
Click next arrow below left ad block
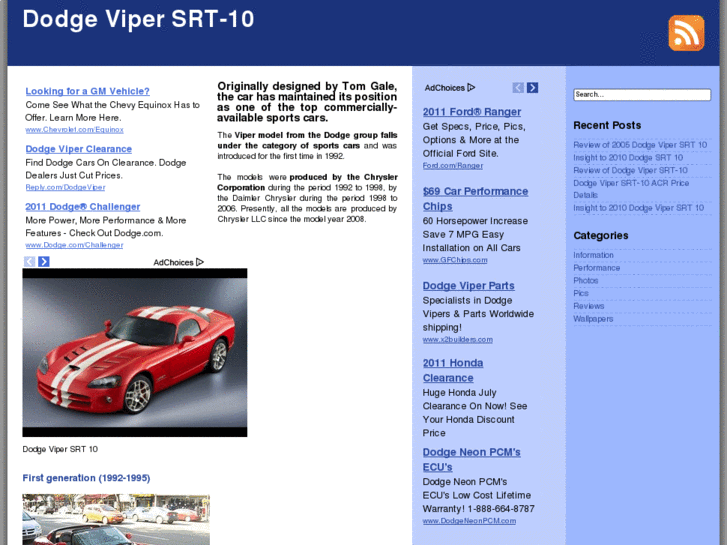[x=44, y=262]
